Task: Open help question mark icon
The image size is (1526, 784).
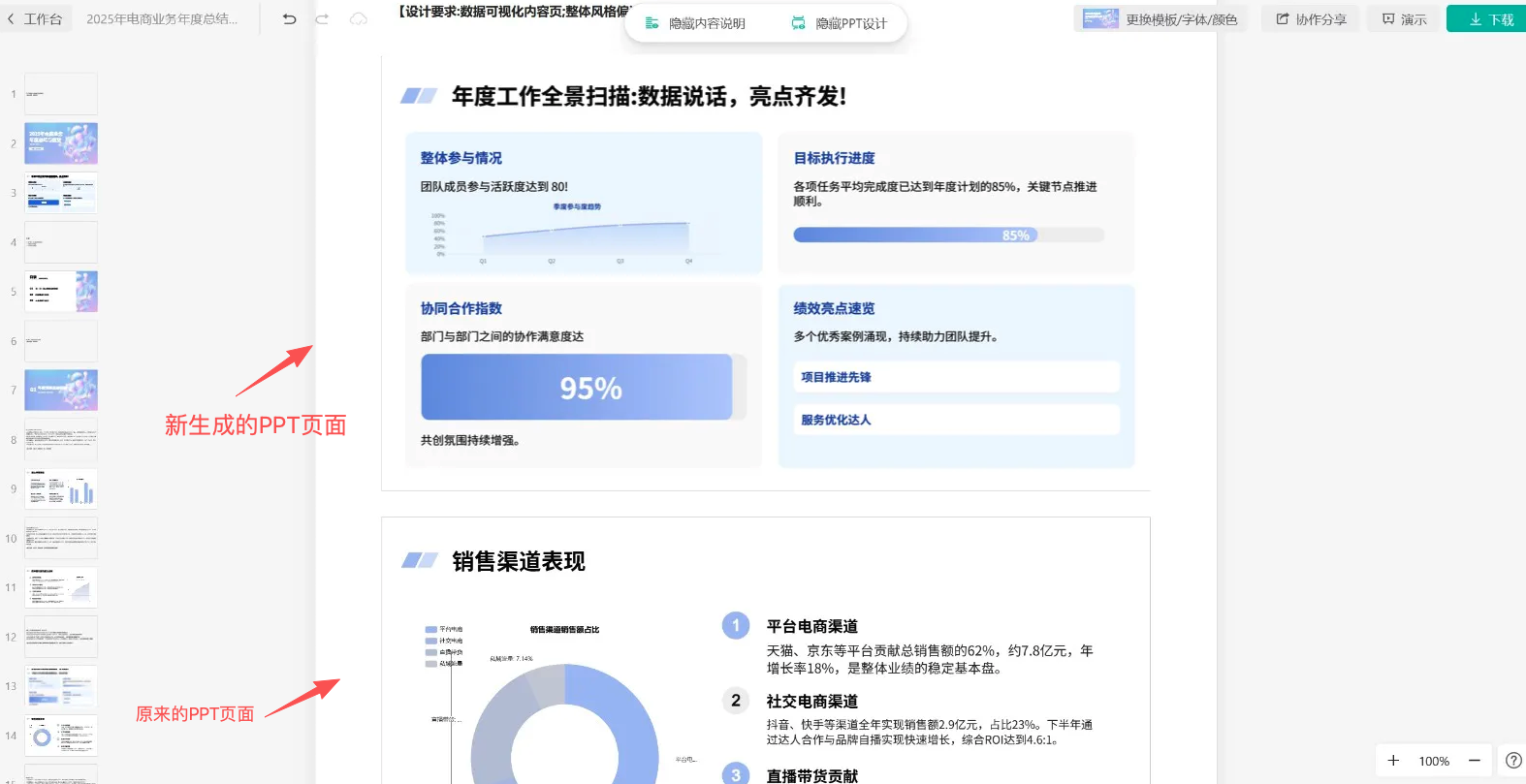Action: pos(1513,761)
